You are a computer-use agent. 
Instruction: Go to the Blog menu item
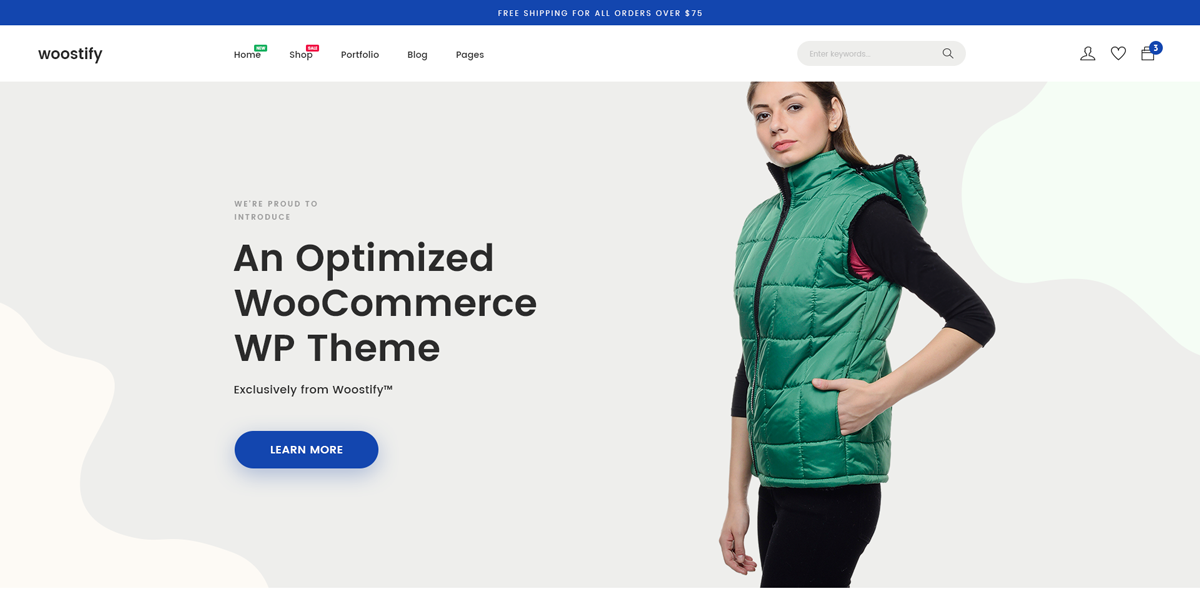click(417, 55)
